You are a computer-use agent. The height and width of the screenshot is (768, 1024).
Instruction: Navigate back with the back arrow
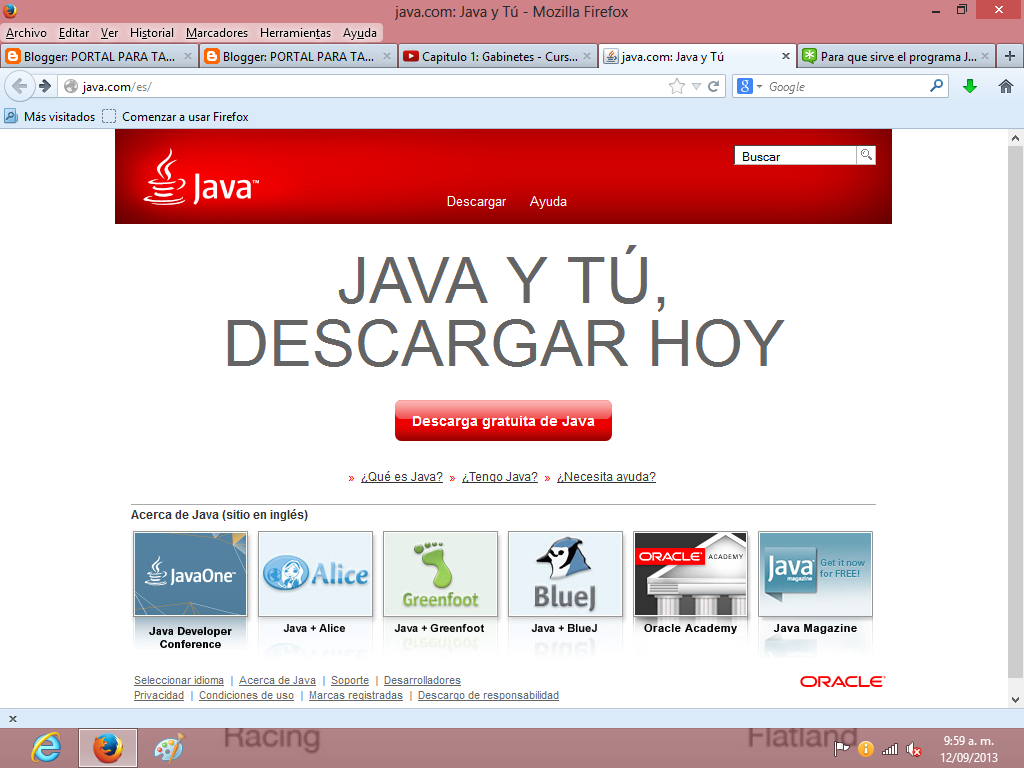pyautogui.click(x=18, y=86)
